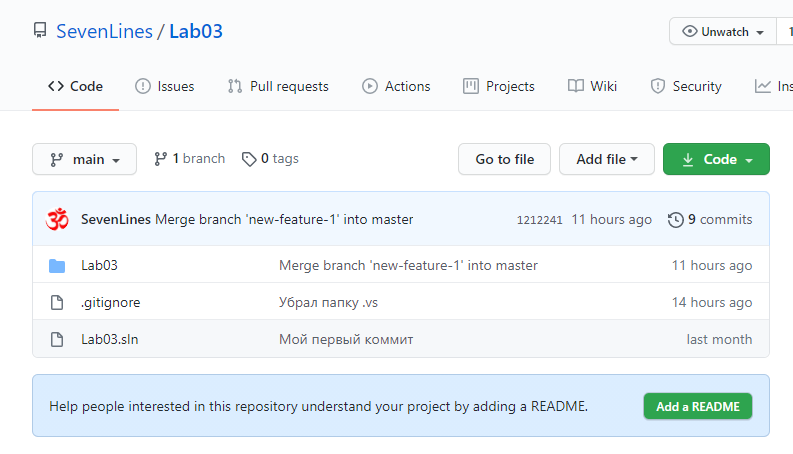793x454 pixels.
Task: Open the Add file dropdown
Action: (607, 159)
